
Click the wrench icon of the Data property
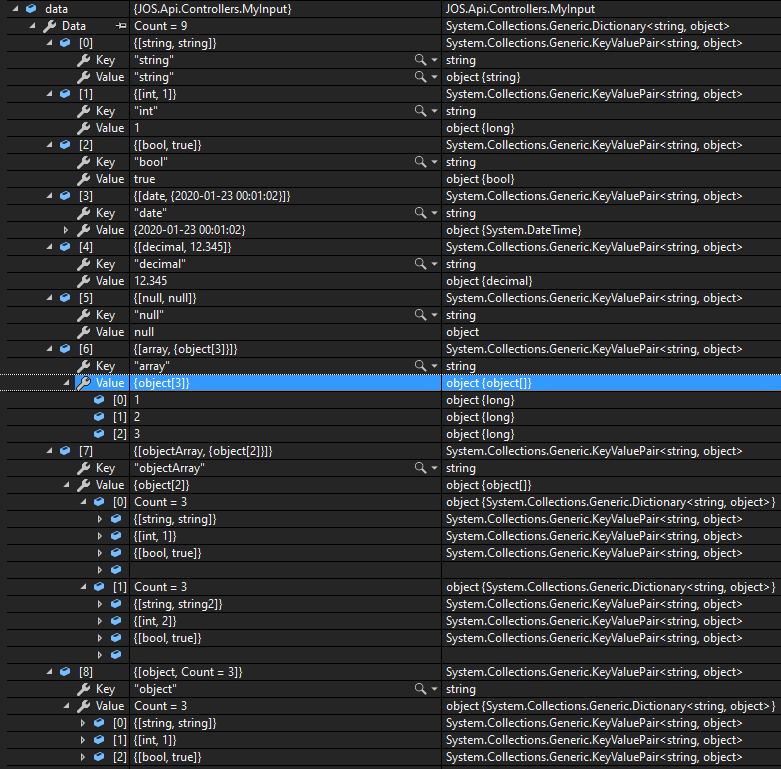coord(49,26)
